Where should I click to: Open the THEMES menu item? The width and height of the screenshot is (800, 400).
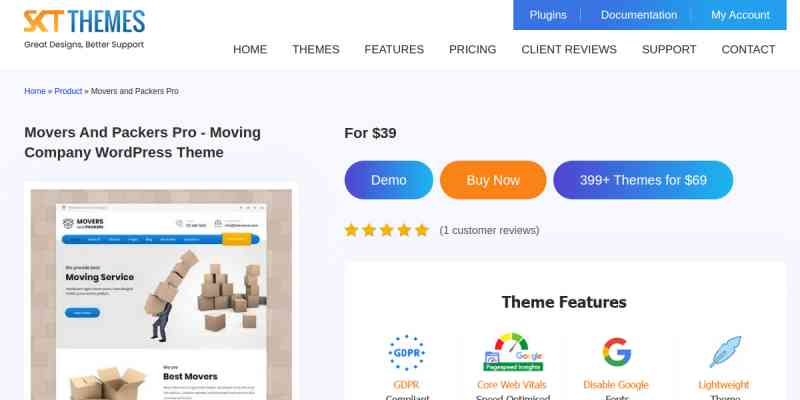click(x=316, y=49)
